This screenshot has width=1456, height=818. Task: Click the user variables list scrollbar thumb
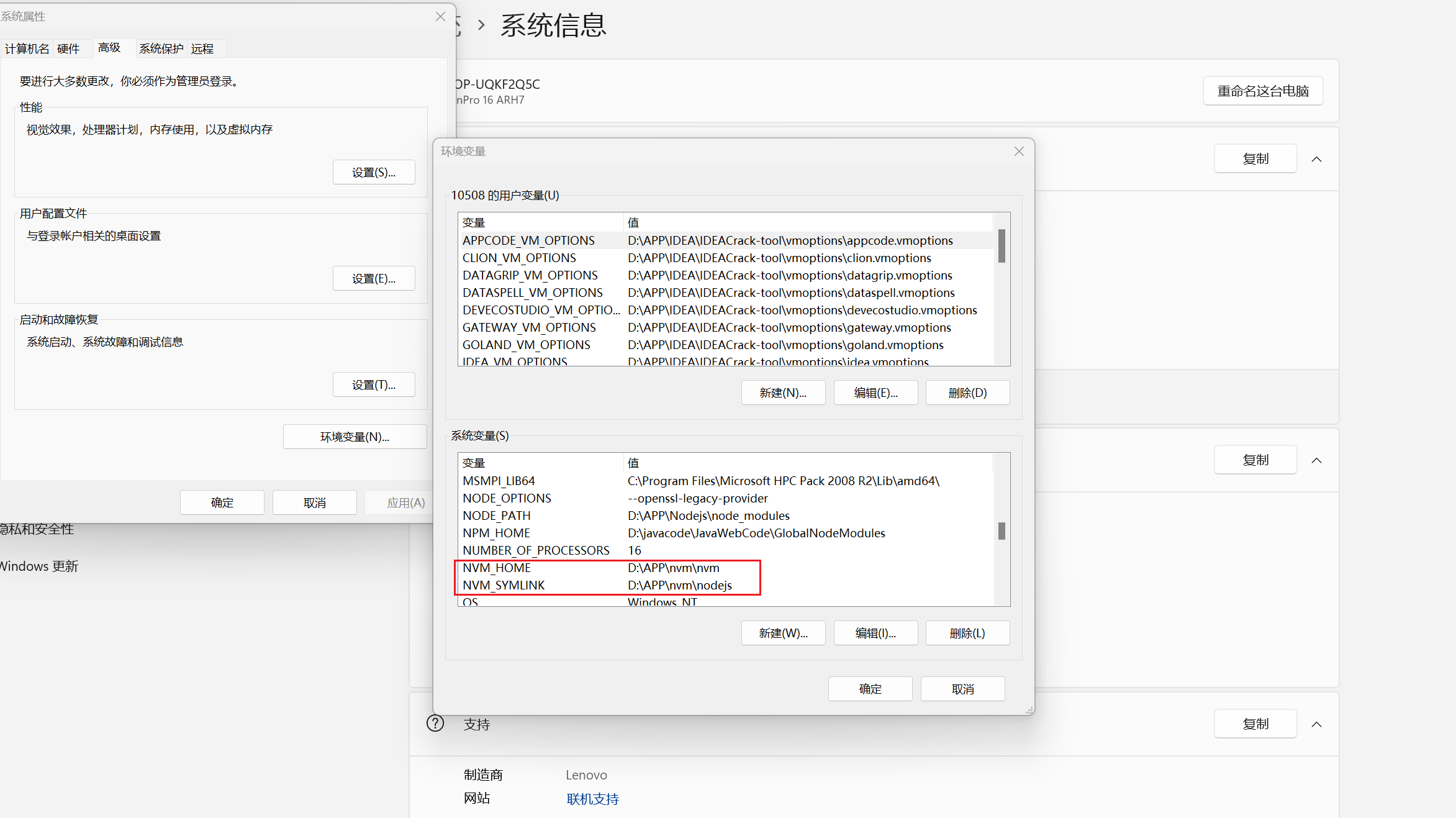pyautogui.click(x=1001, y=246)
